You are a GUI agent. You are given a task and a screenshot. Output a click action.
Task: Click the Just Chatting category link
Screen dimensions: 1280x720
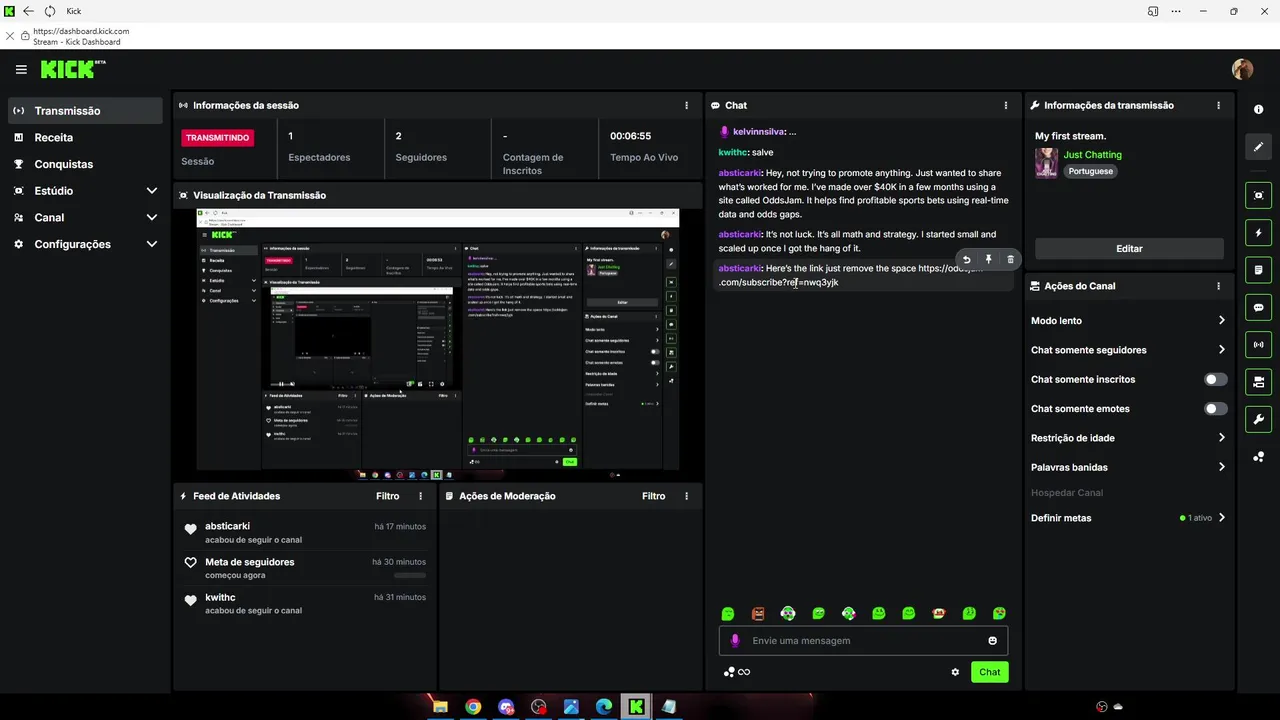point(1092,155)
